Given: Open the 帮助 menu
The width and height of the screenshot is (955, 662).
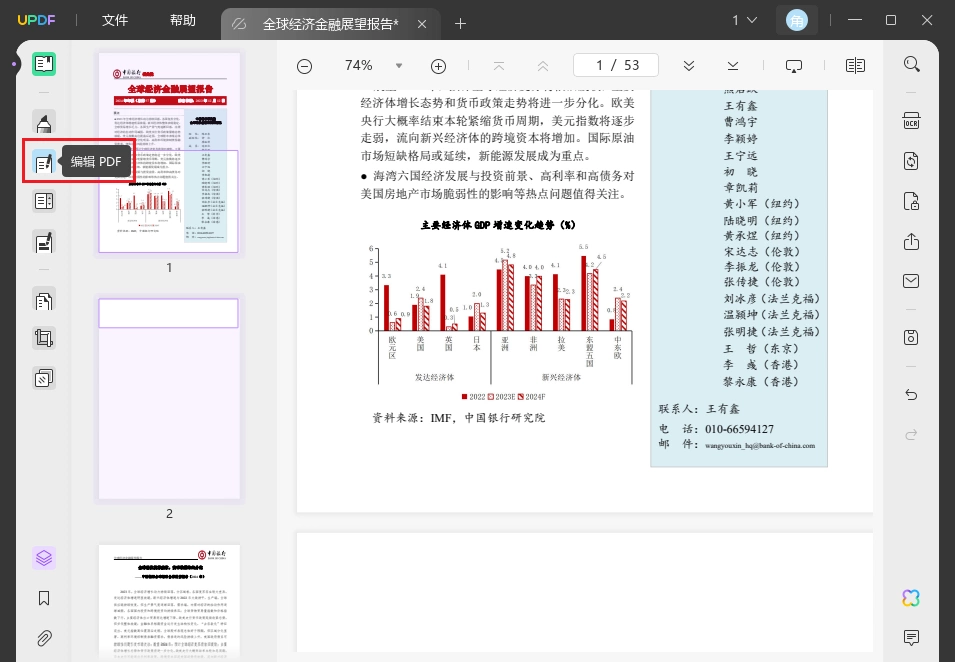Looking at the screenshot, I should (183, 20).
